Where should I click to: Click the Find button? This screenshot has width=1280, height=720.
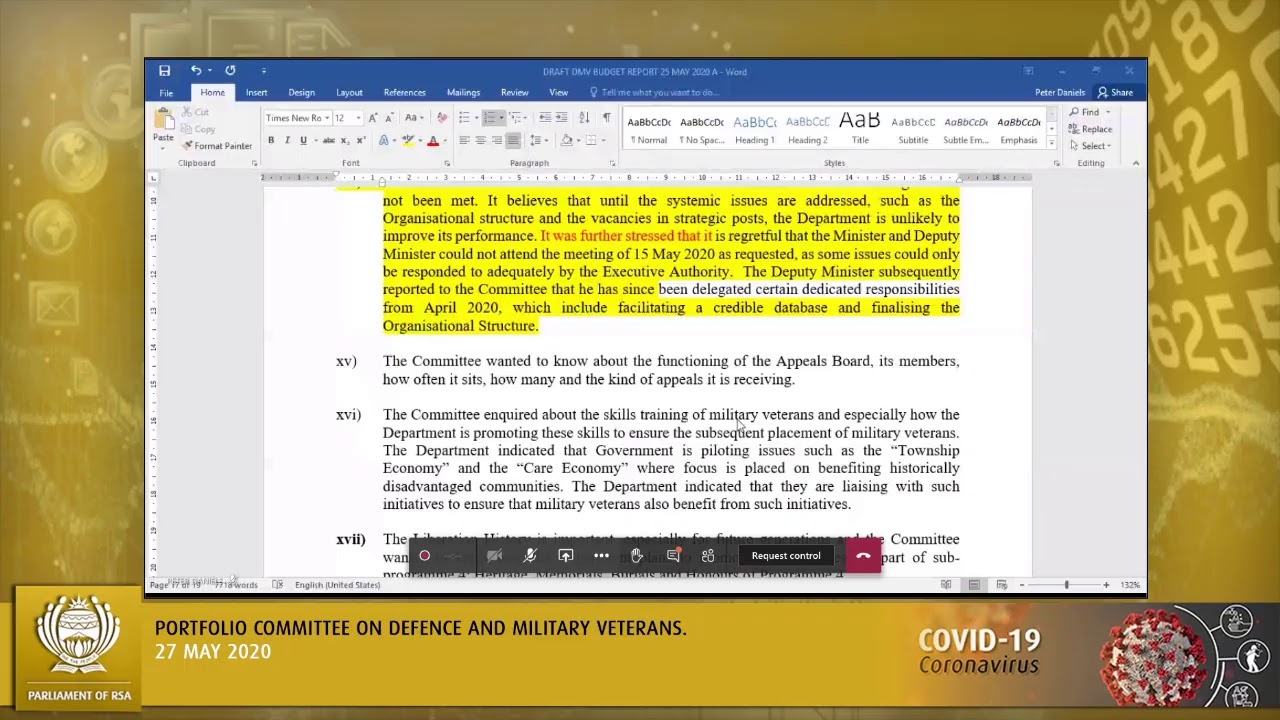[x=1086, y=112]
